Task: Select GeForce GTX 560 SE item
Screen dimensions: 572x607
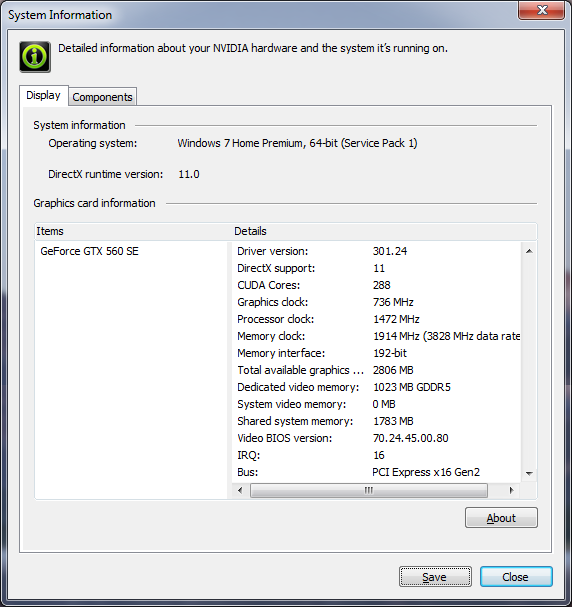Action: (89, 251)
